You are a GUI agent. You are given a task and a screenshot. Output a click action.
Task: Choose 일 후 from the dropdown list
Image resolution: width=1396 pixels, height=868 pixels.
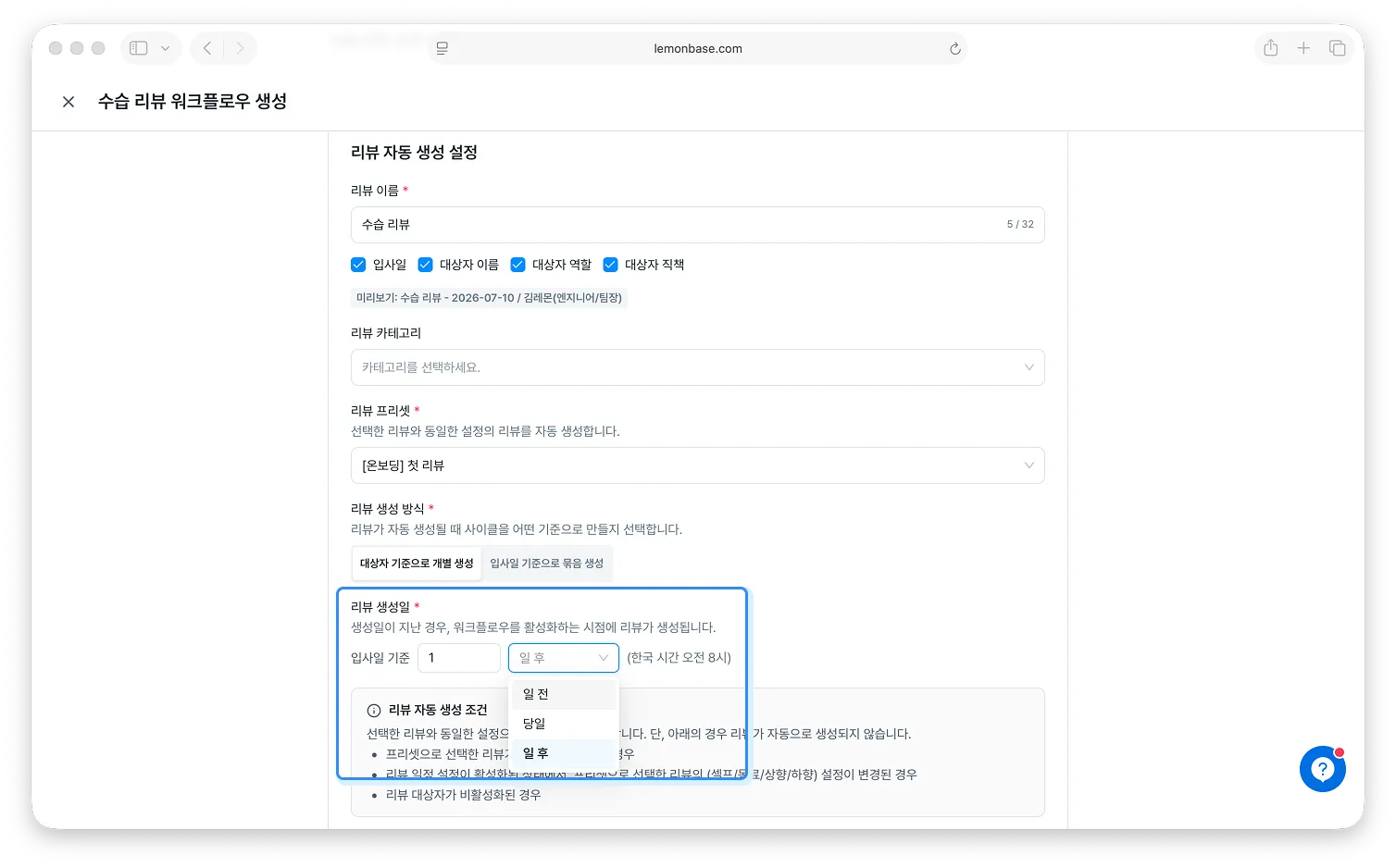564,753
